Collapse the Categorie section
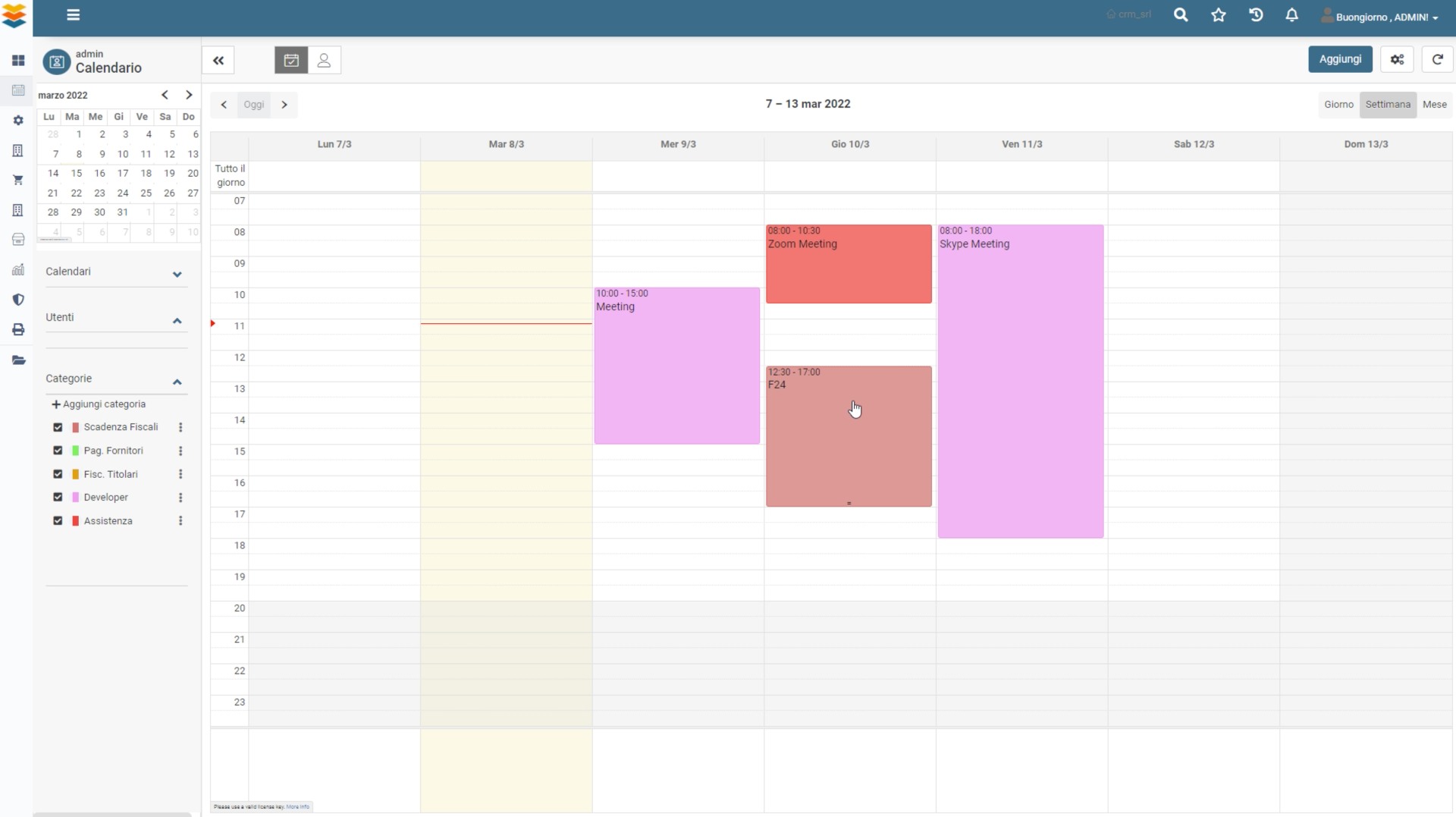 pos(177,382)
